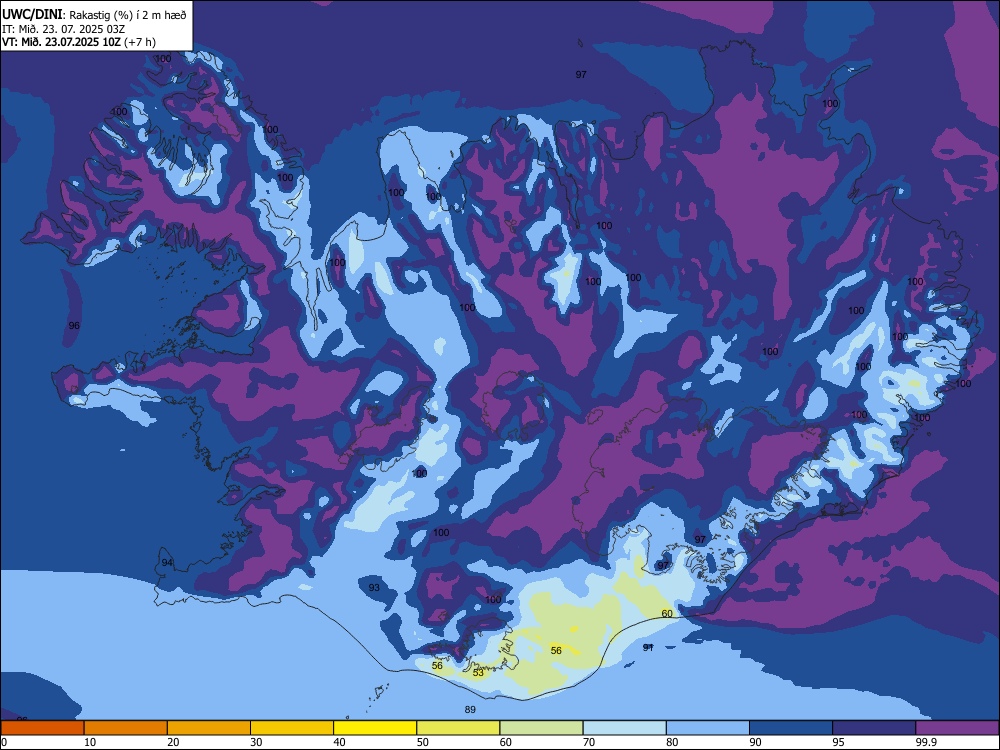The height and width of the screenshot is (750, 1000).
Task: Select the 10–20 orange legend swatch
Action: click(126, 728)
